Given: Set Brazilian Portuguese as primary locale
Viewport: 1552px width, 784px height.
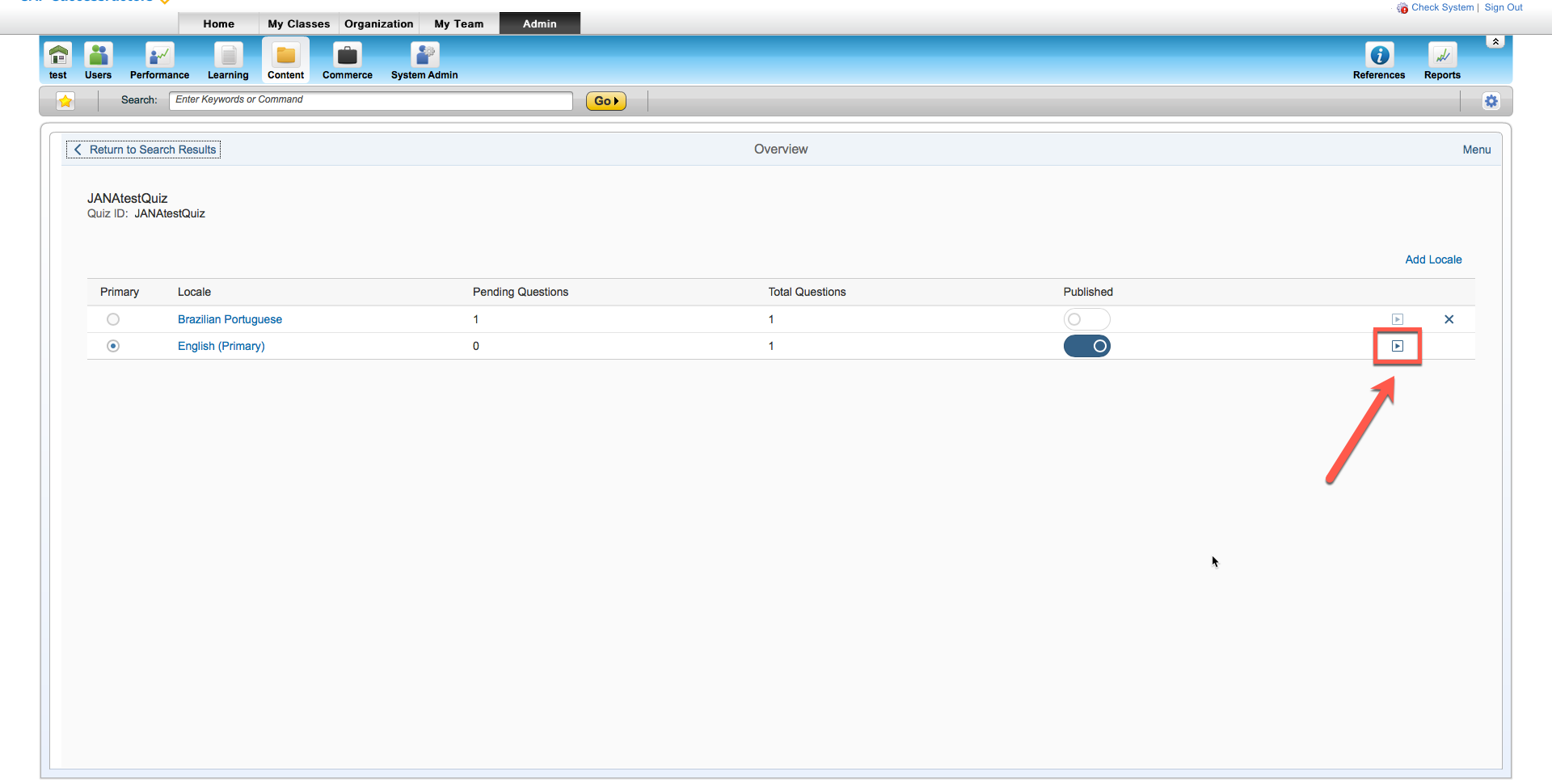Looking at the screenshot, I should coord(113,319).
